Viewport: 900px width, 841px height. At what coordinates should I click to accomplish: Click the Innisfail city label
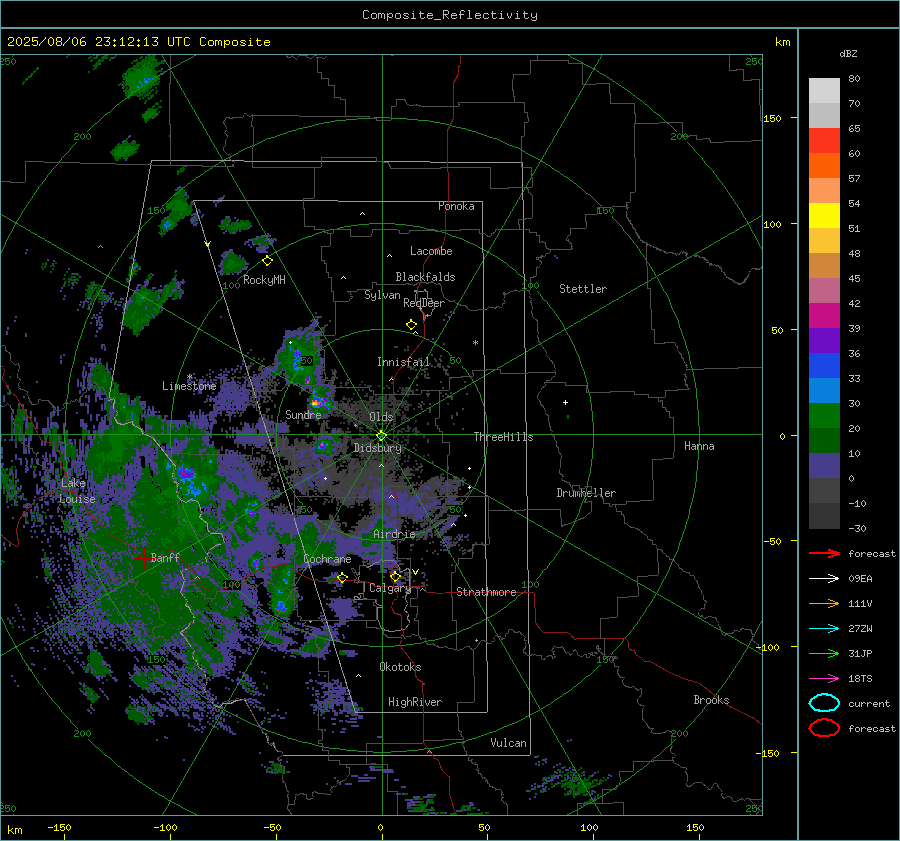[404, 362]
